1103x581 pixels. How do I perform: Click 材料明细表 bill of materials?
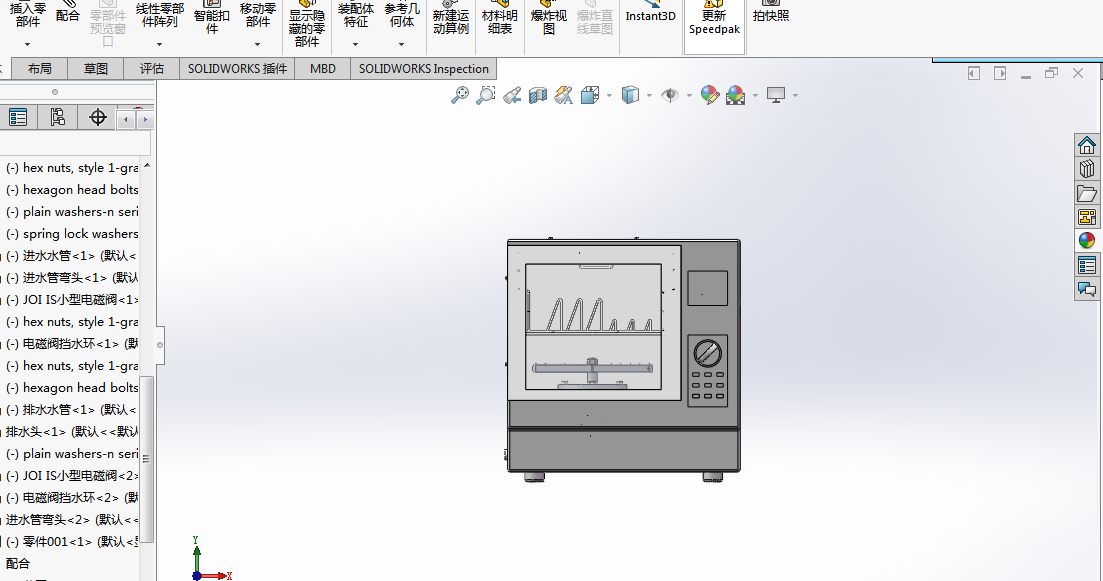[500, 19]
